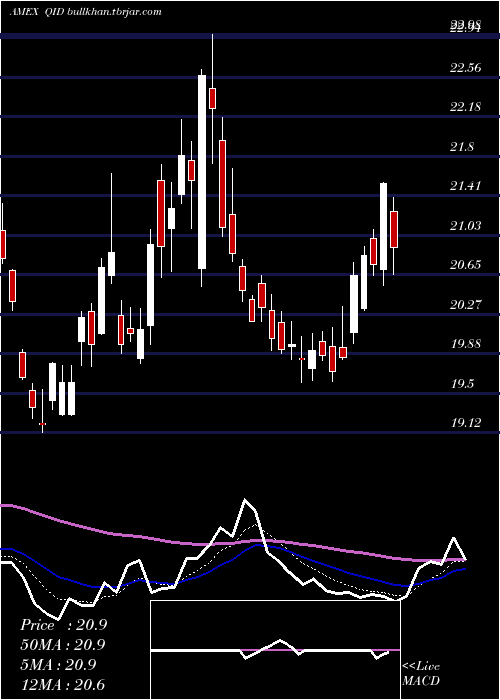Click the 50MA : 20.9 readout
500x700 pixels.
click(x=62, y=645)
